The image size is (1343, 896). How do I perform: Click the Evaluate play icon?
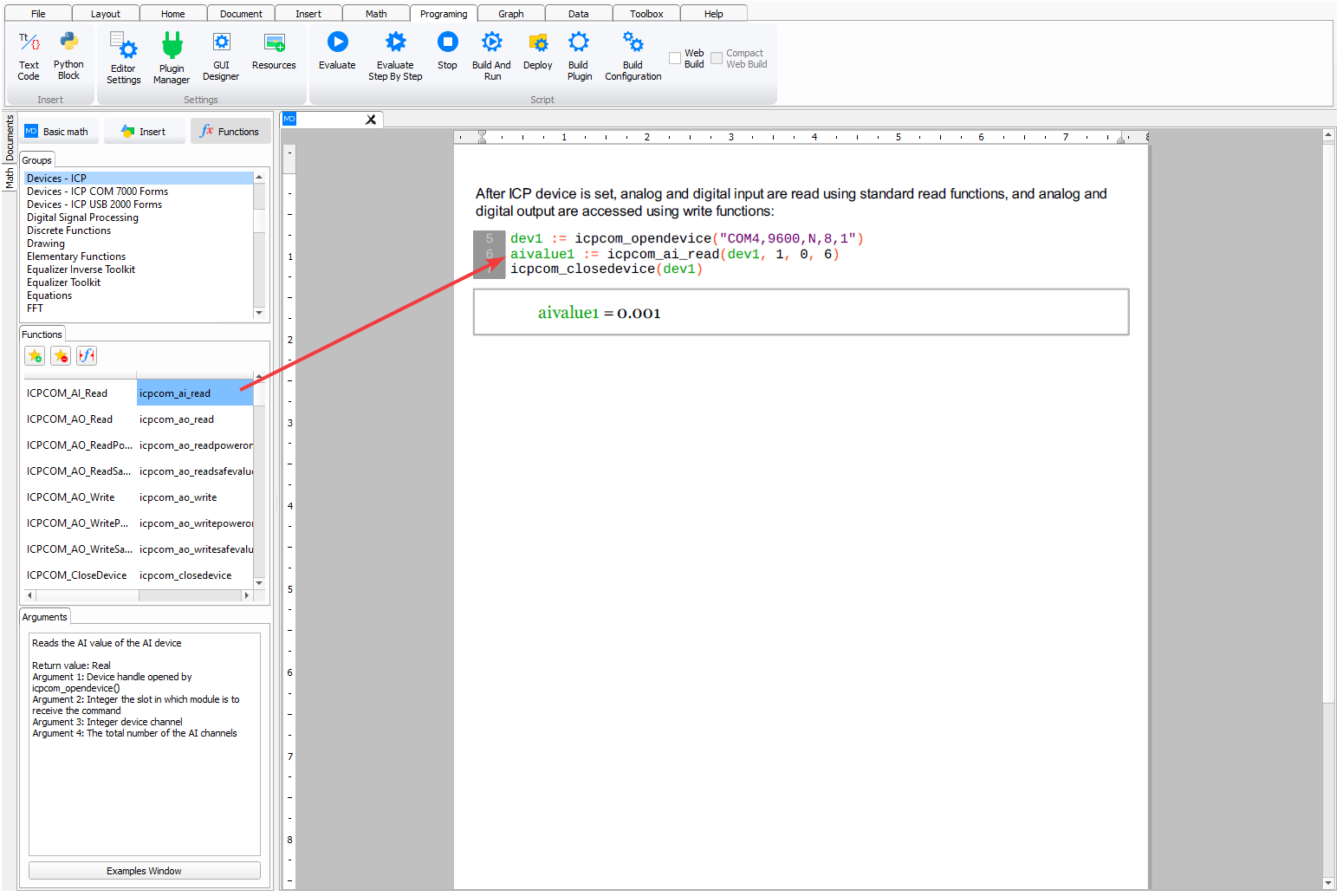coord(337,42)
